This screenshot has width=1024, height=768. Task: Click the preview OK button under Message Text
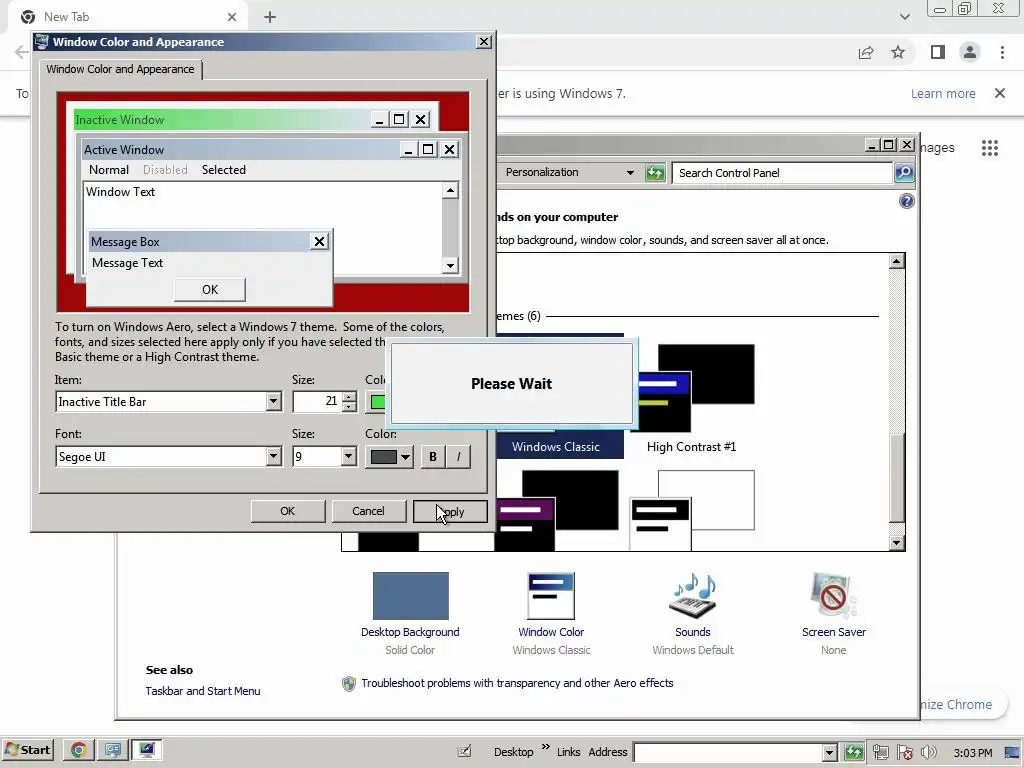tap(210, 289)
